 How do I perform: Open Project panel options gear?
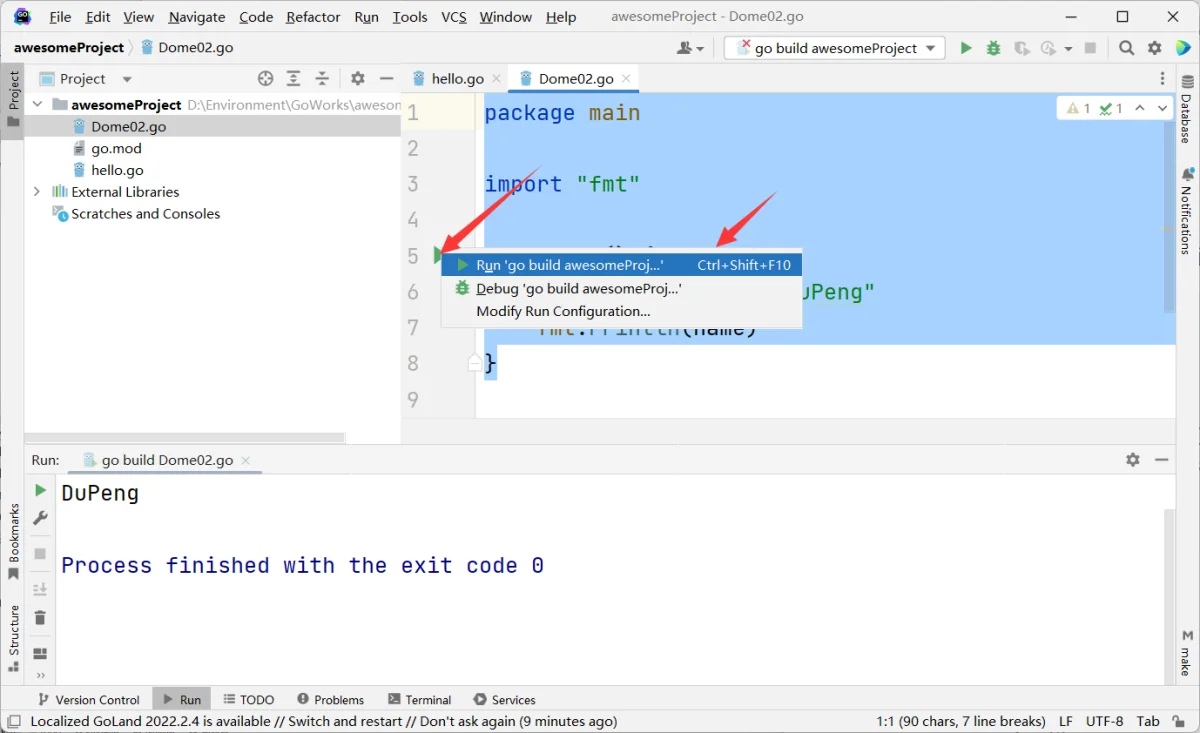[358, 79]
